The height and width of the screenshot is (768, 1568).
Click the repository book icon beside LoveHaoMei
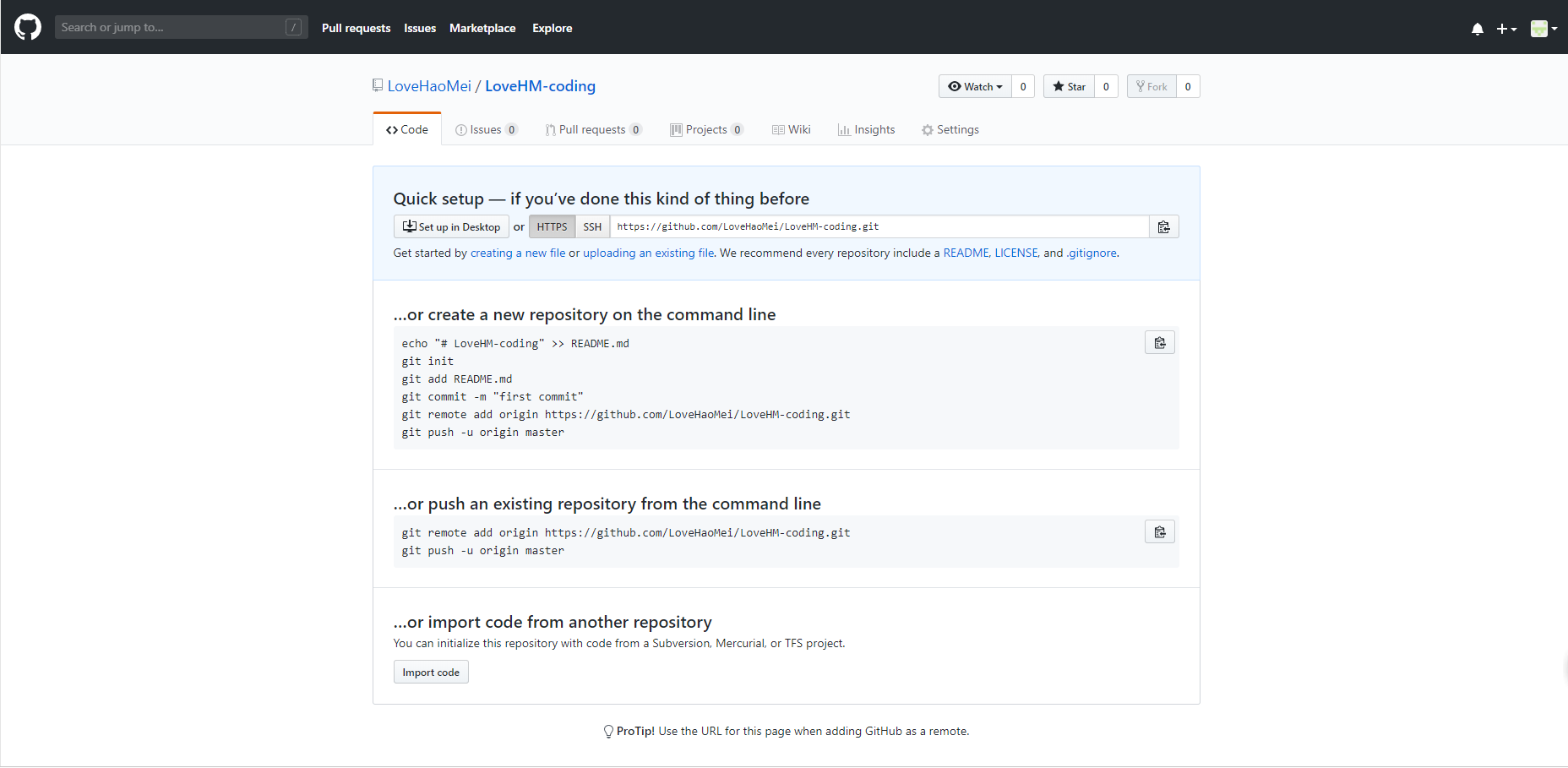[378, 85]
